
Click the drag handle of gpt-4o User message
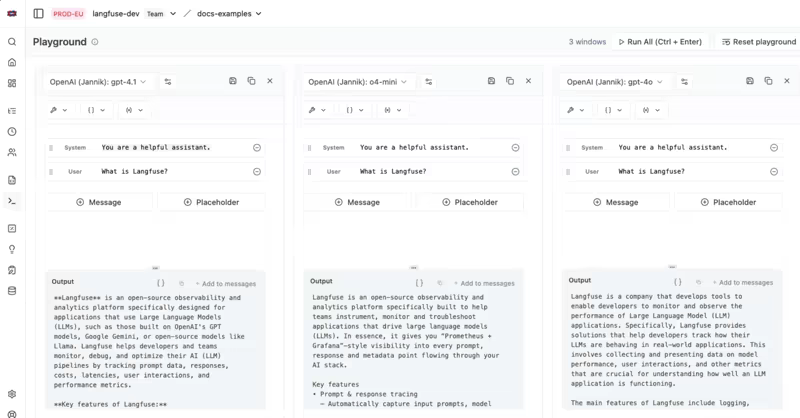568,171
